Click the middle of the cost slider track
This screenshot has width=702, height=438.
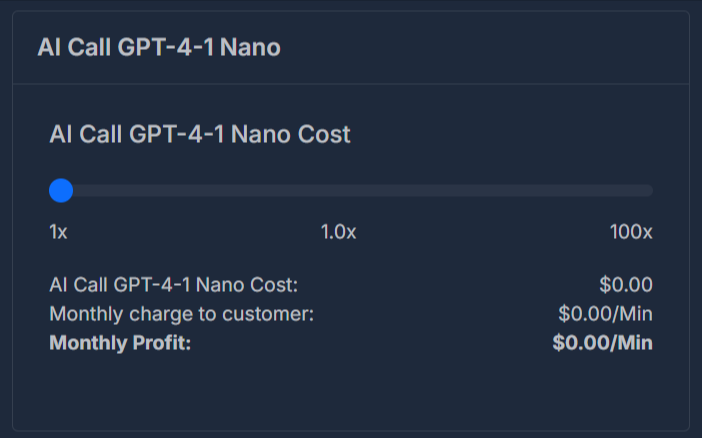351,190
